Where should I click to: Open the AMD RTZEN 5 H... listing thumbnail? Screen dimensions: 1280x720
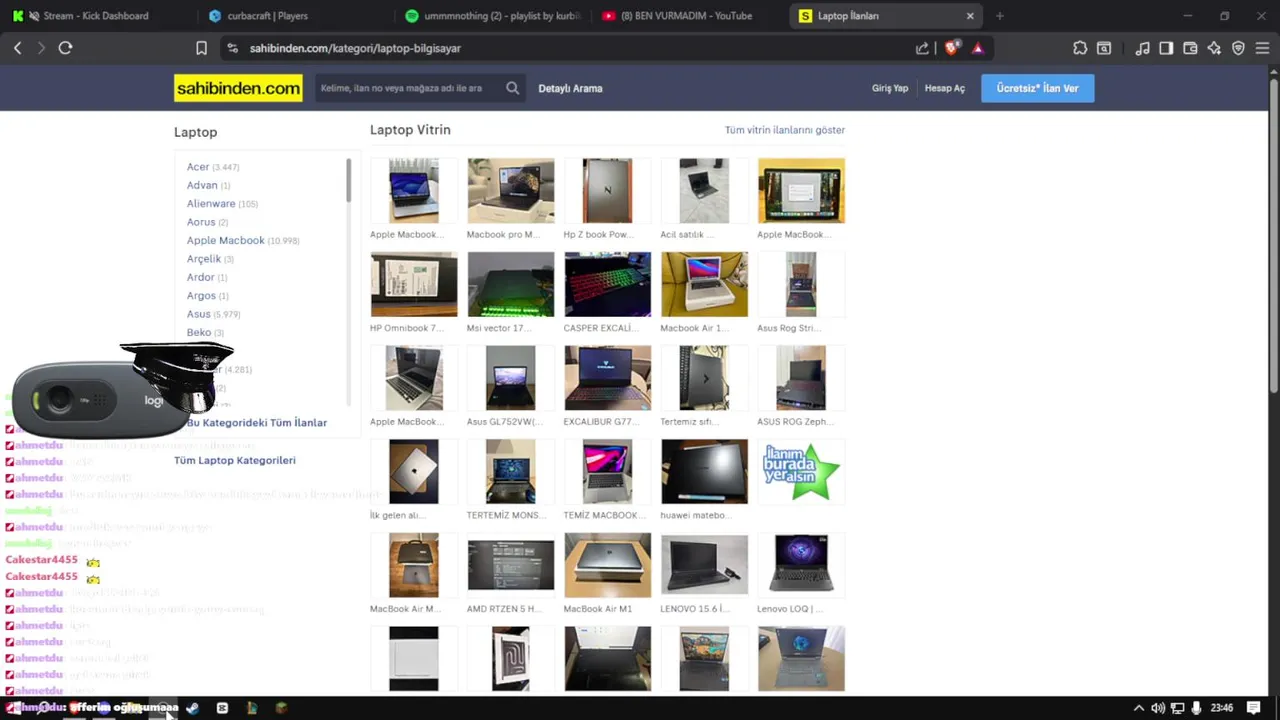(x=510, y=565)
